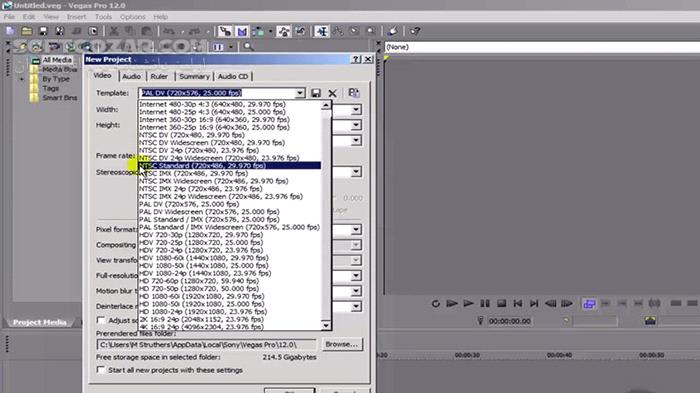Select NTSC Standard (720x486, 29.970 fps)
This screenshot has width=700, height=393.
[229, 166]
